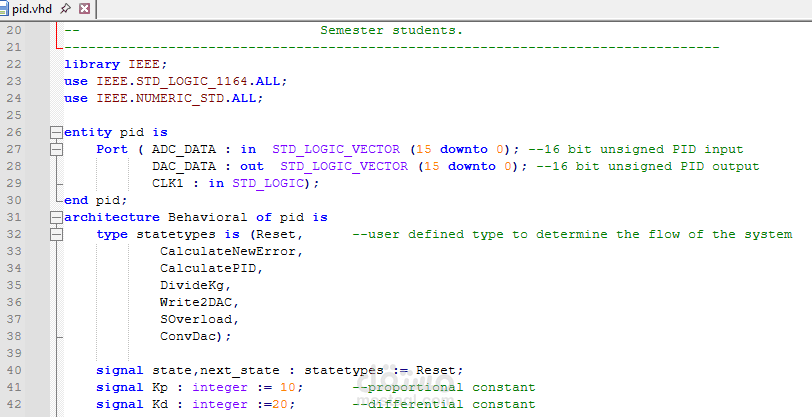Click 'IEEE.NUMERIC_STD.ALL' text
Image resolution: width=812 pixels, height=417 pixels.
pos(176,98)
